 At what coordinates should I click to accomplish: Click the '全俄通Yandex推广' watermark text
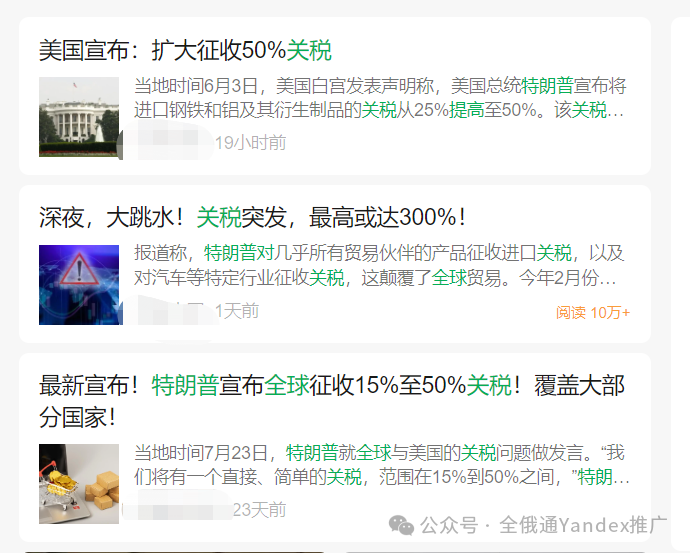coord(583,525)
